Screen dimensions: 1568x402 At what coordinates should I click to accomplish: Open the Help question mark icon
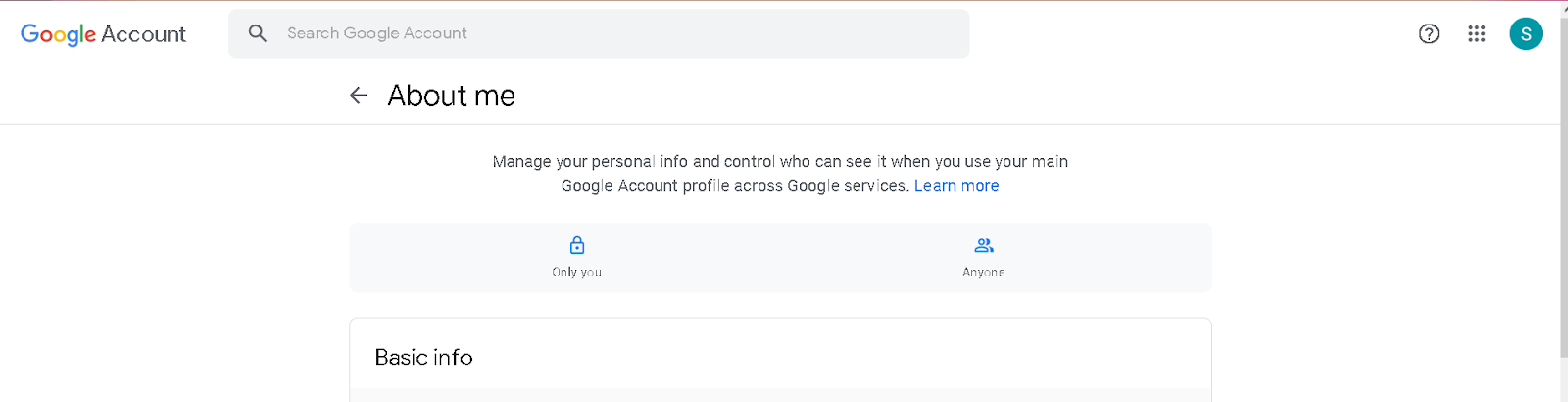(1429, 34)
